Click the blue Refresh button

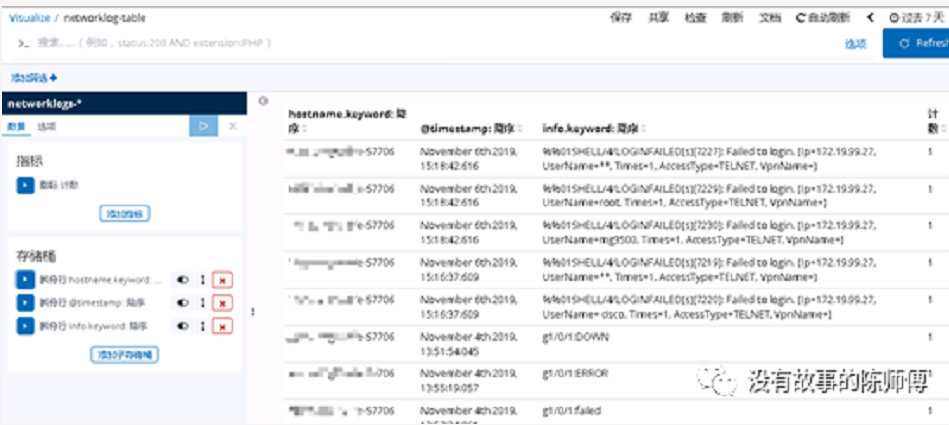tap(916, 44)
